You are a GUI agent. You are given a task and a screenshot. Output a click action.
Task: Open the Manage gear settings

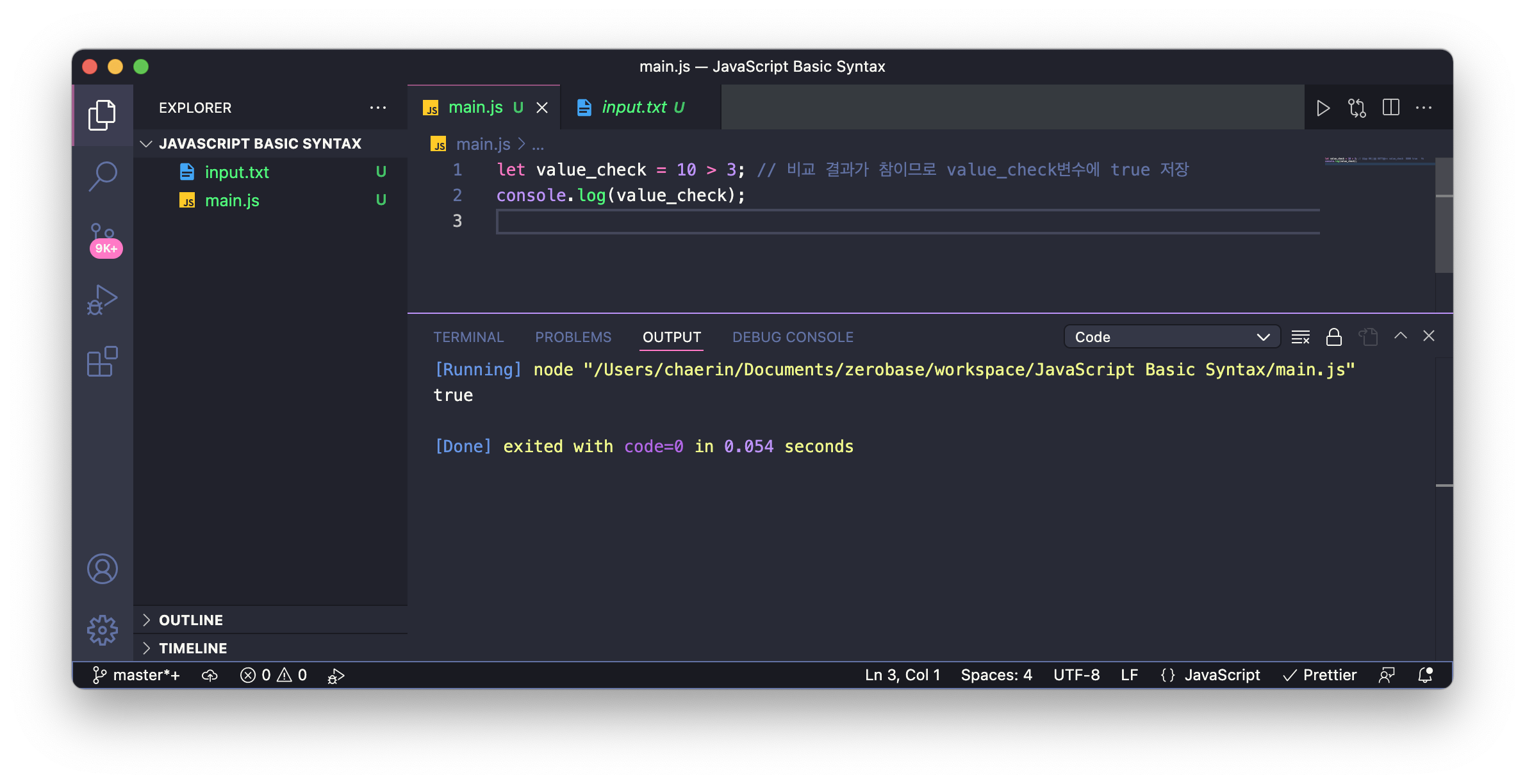coord(103,630)
